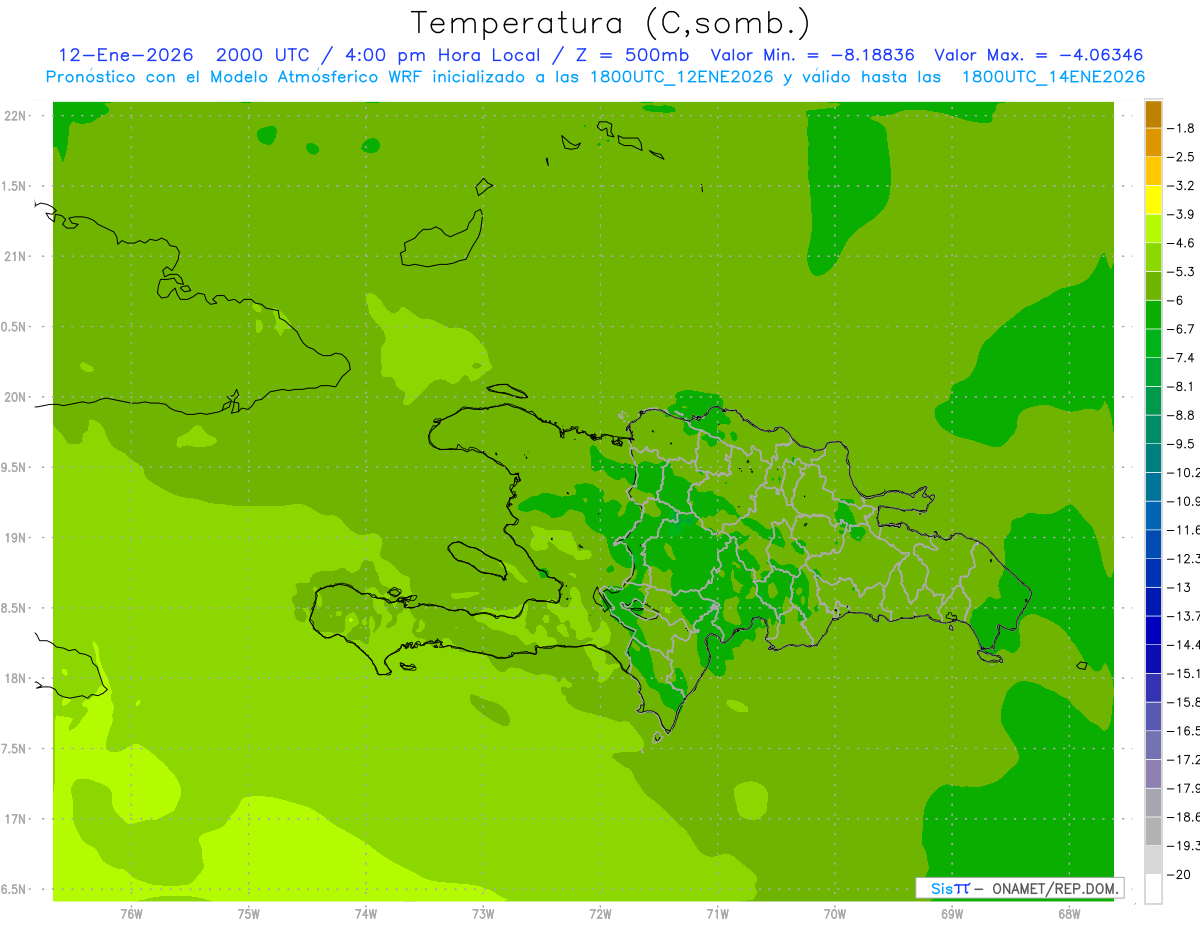Screen dimensions: 1200x927
Task: Click the 18N latitude label
Action: pyautogui.click(x=17, y=678)
